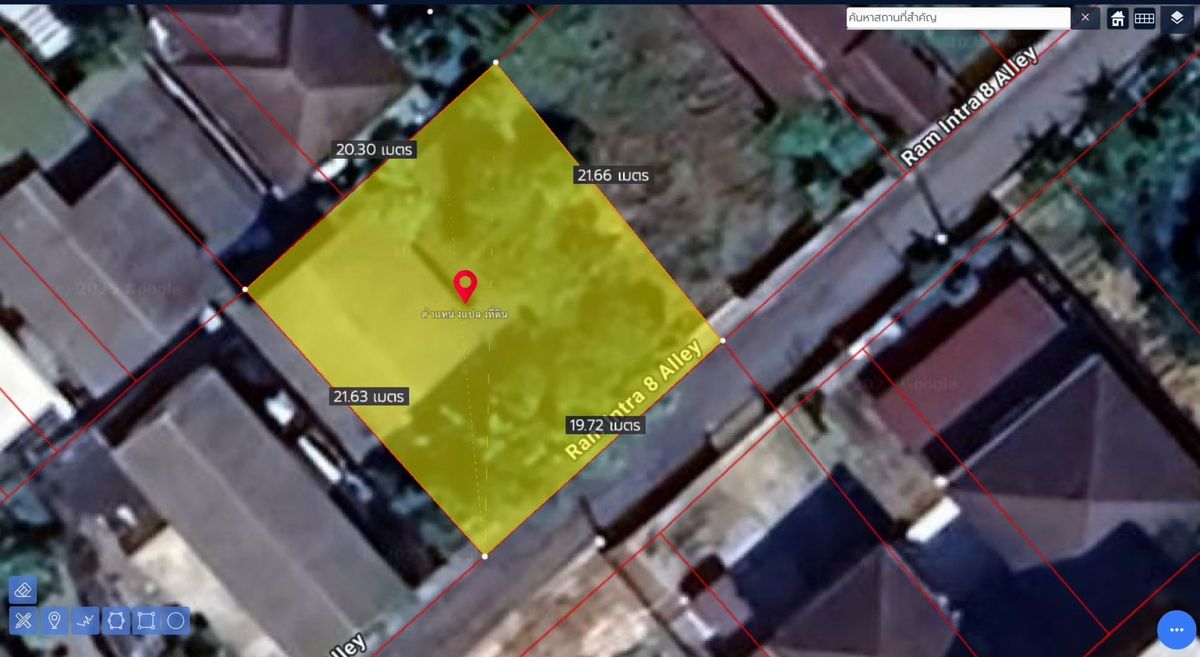The width and height of the screenshot is (1200, 657).
Task: Pick the rectangle drawing tool
Action: [x=146, y=621]
